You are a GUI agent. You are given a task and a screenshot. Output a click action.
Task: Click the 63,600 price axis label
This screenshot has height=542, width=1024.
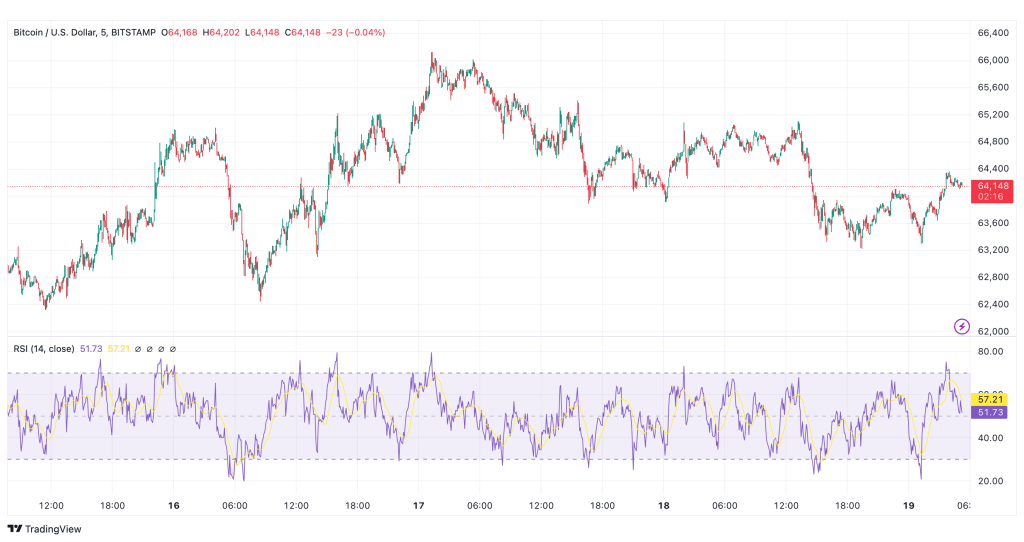tap(993, 223)
